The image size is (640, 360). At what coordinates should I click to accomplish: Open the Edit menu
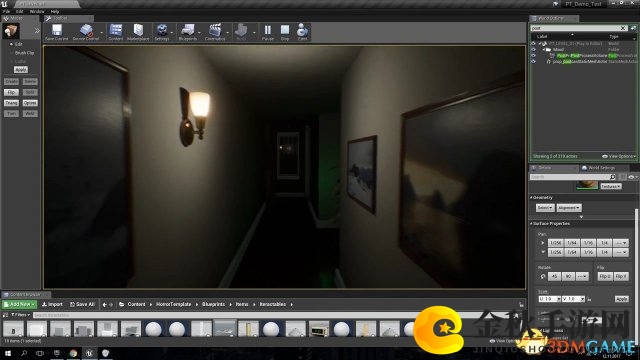point(19,11)
